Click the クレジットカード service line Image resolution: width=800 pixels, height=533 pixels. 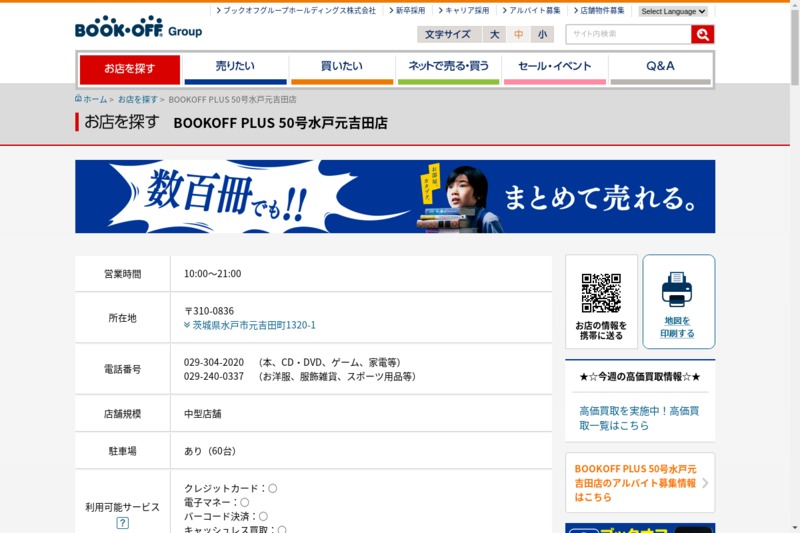tap(231, 488)
